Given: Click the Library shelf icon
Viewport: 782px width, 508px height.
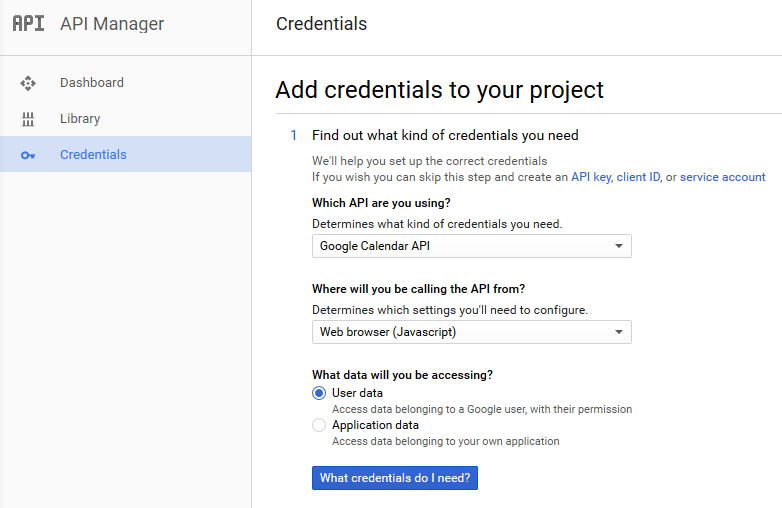Looking at the screenshot, I should pos(28,119).
